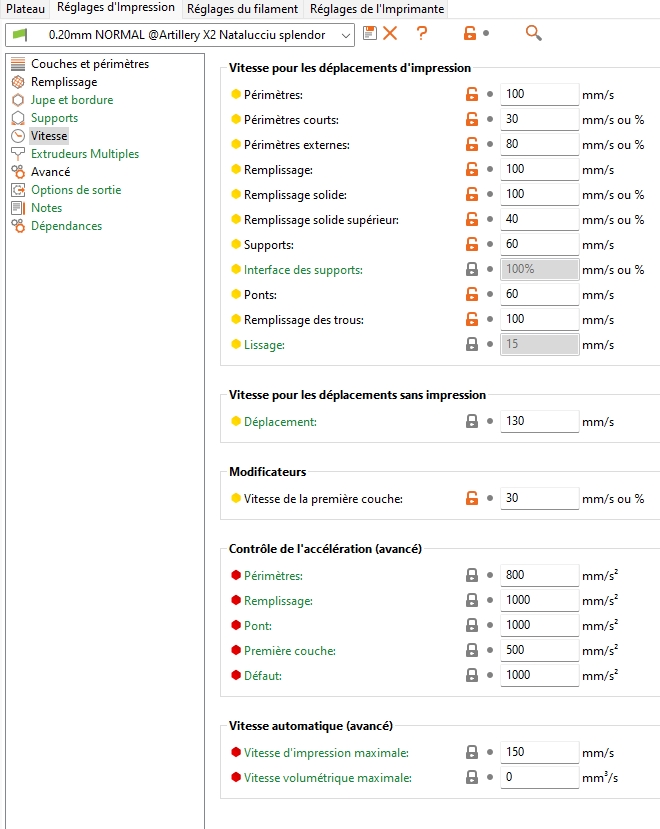Click the Interface des supports label

(303, 270)
